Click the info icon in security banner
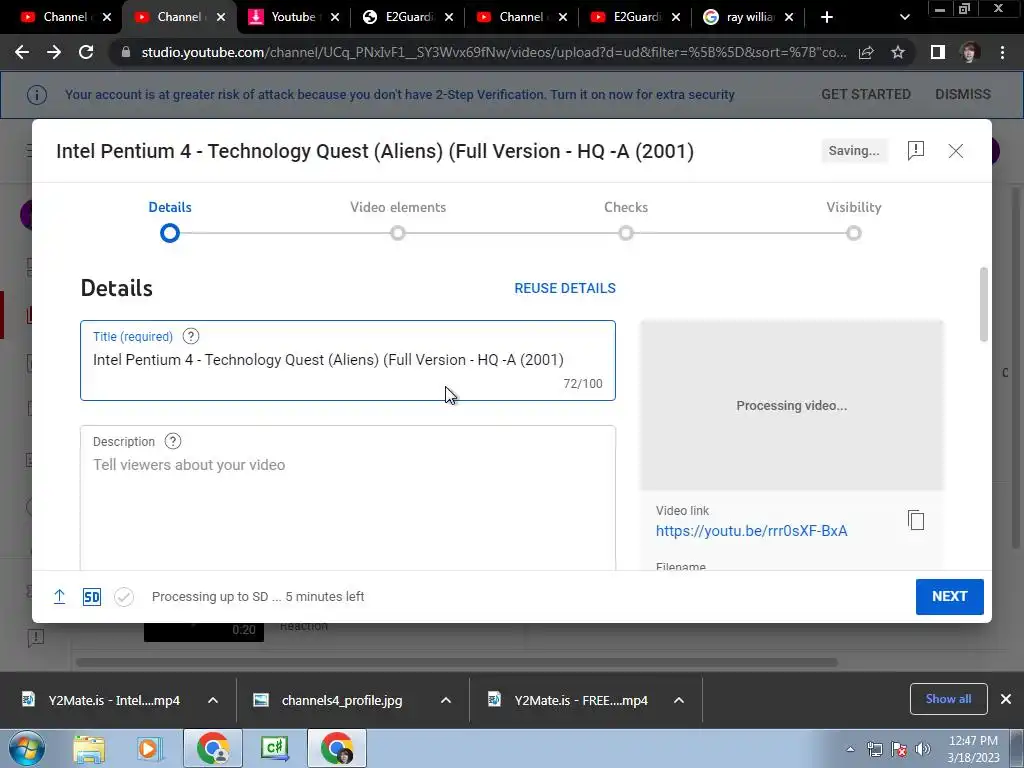 (37, 95)
